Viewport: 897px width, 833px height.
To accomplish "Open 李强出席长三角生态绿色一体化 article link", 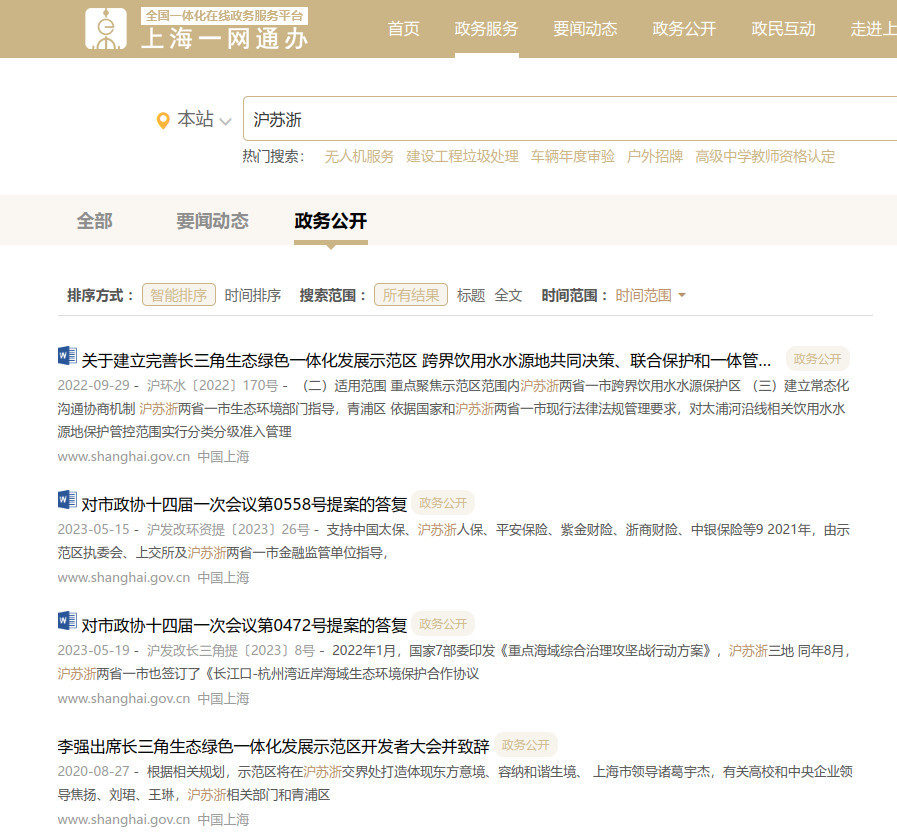I will point(273,746).
